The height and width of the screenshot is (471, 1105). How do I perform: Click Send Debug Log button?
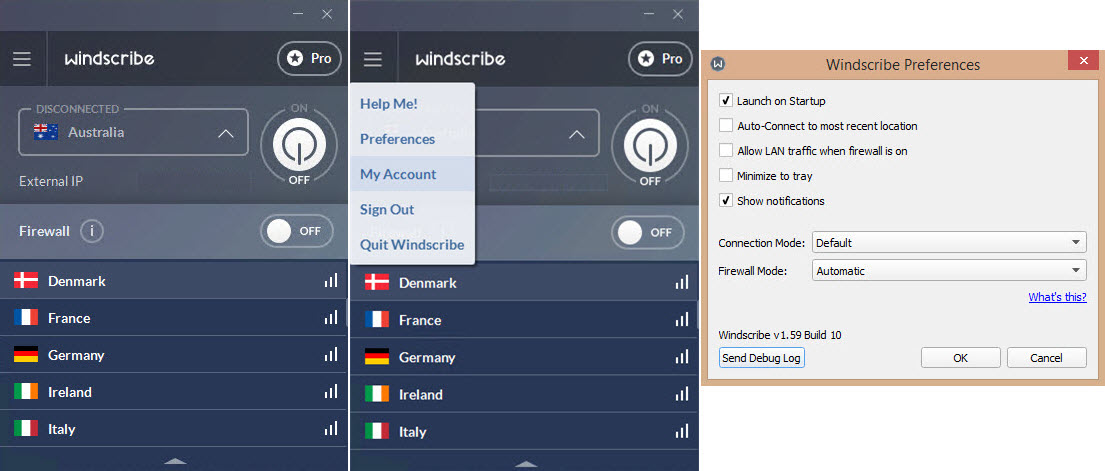[x=762, y=357]
